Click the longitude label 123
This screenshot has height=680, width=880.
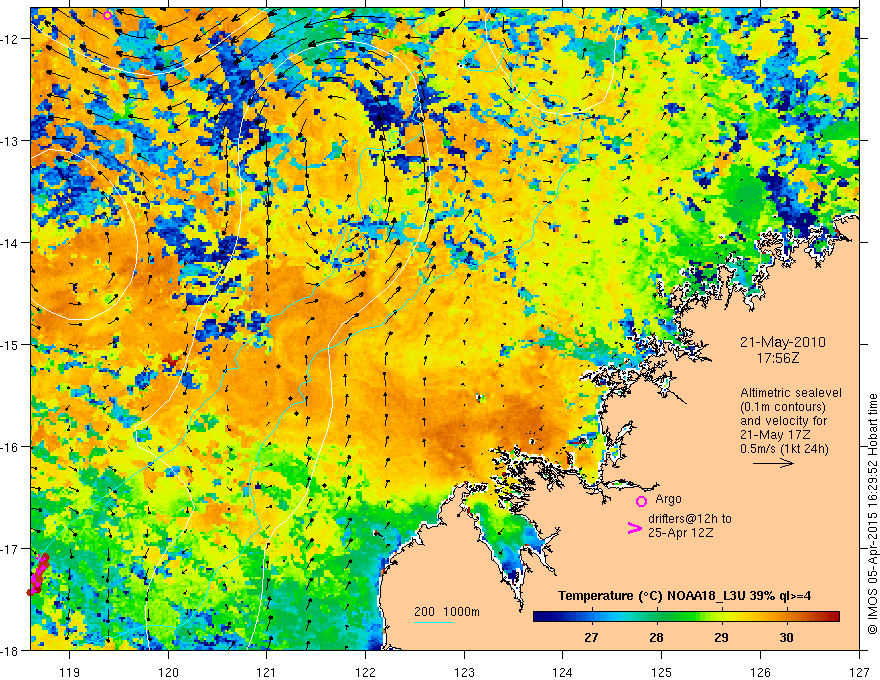point(464,672)
